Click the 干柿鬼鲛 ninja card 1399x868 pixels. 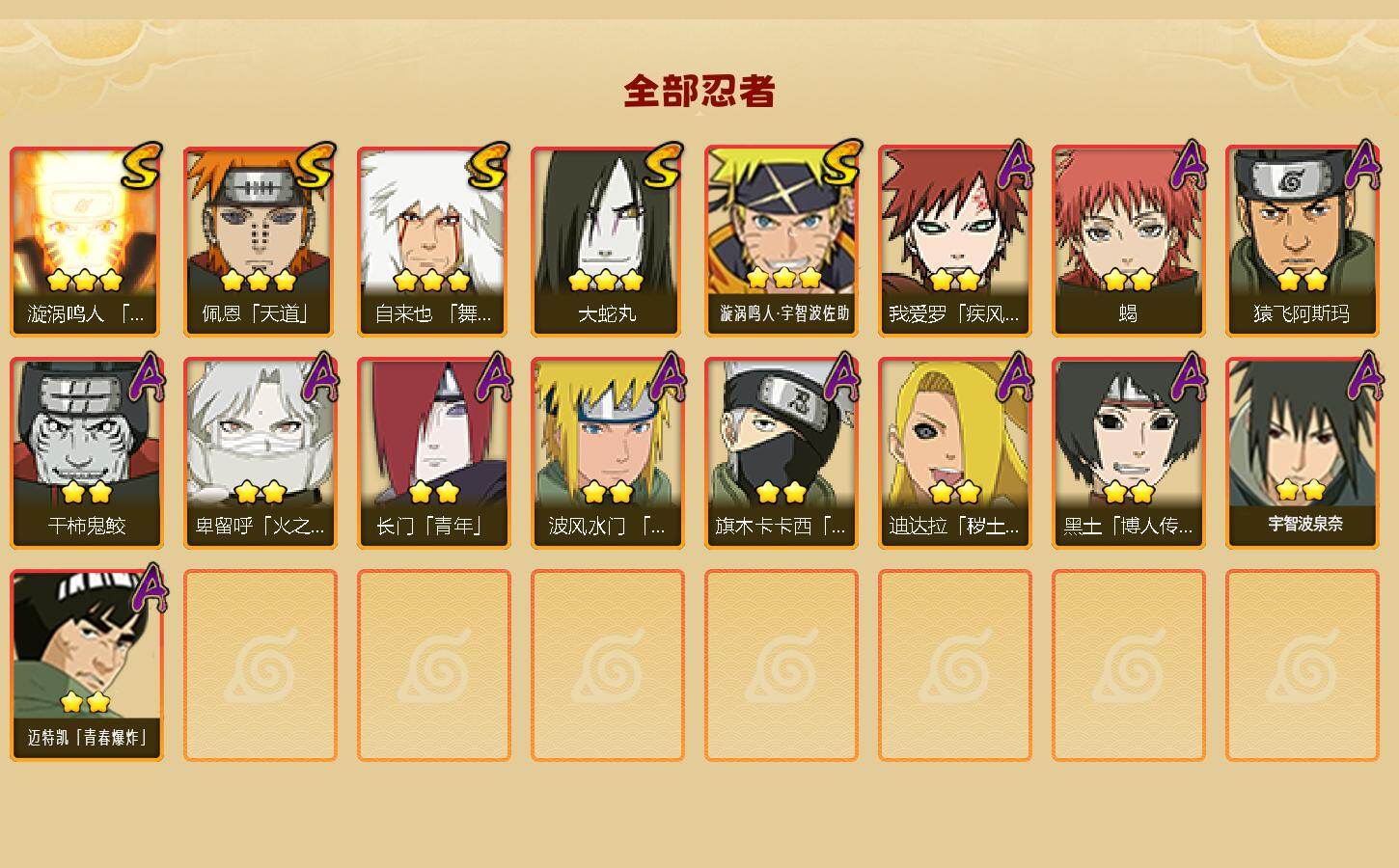tap(87, 453)
